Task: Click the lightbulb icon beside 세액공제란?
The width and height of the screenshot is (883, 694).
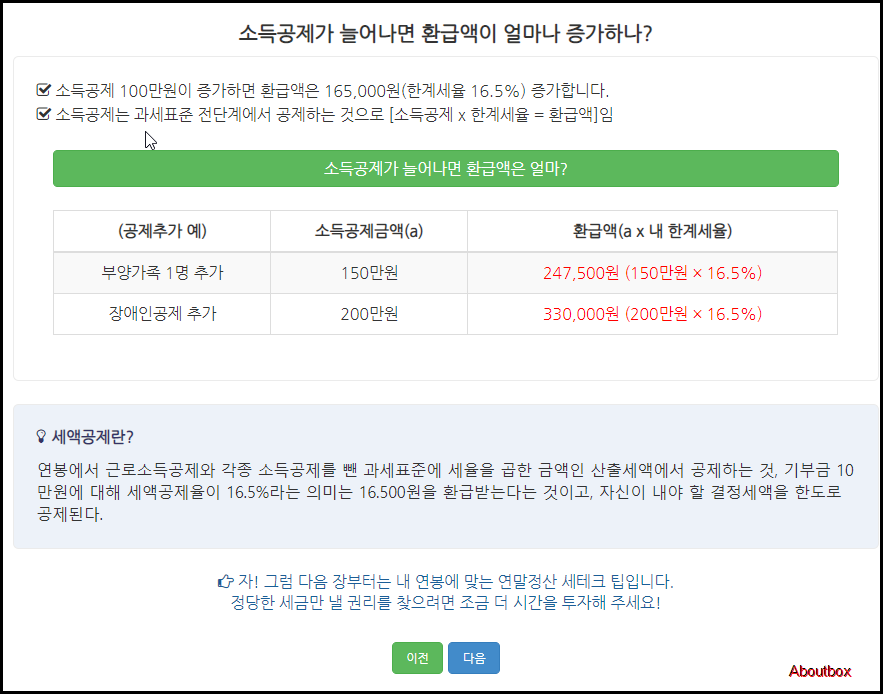Action: pyautogui.click(x=41, y=436)
